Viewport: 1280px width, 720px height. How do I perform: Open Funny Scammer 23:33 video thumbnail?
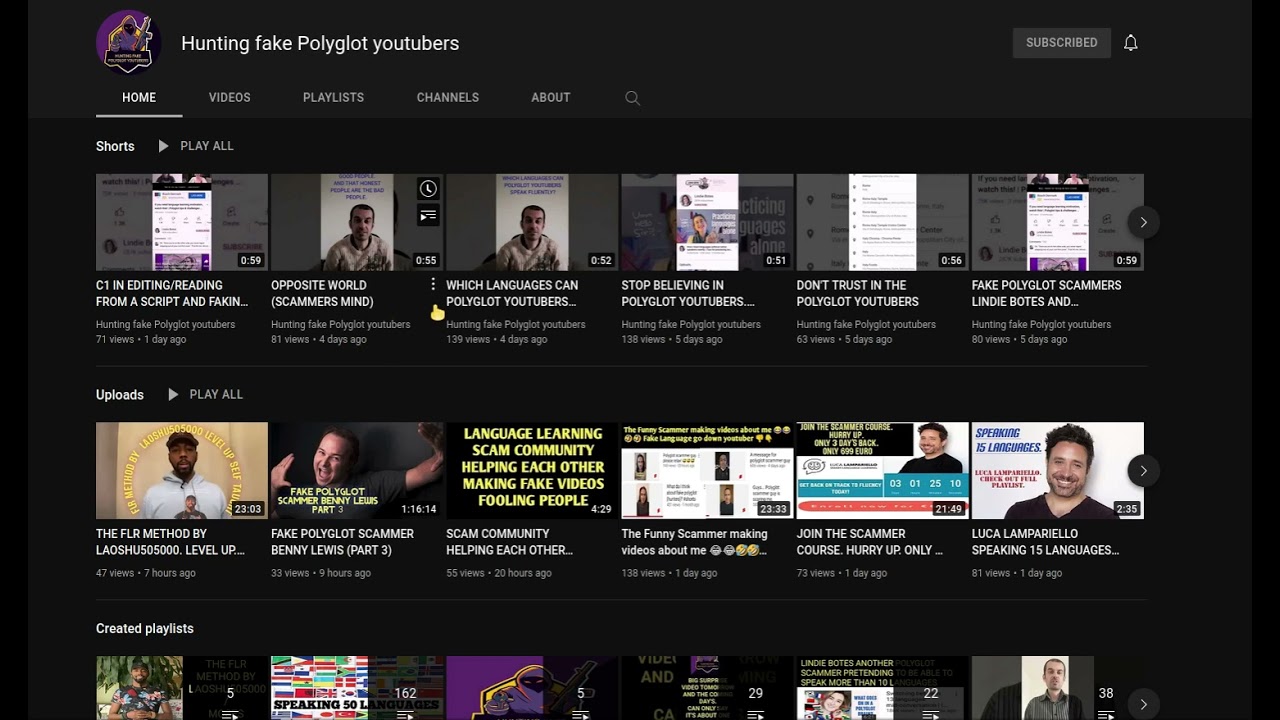click(707, 470)
